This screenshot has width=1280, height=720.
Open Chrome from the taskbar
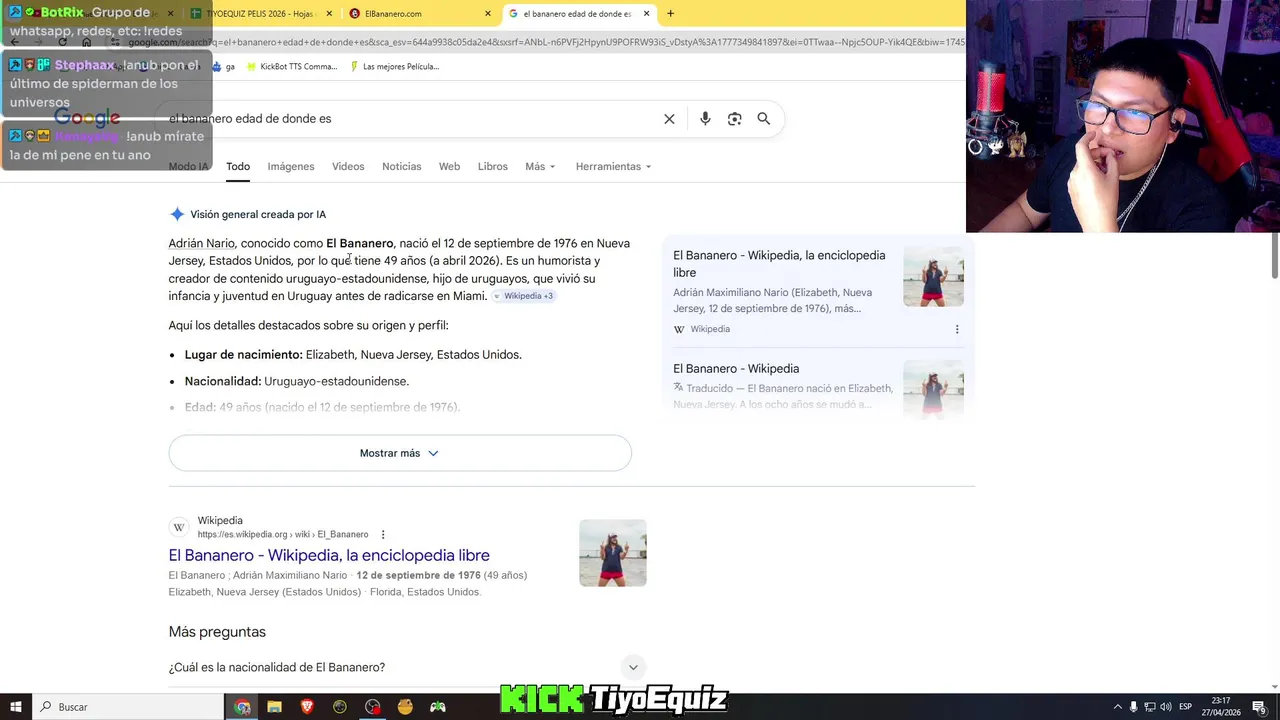pyautogui.click(x=242, y=707)
